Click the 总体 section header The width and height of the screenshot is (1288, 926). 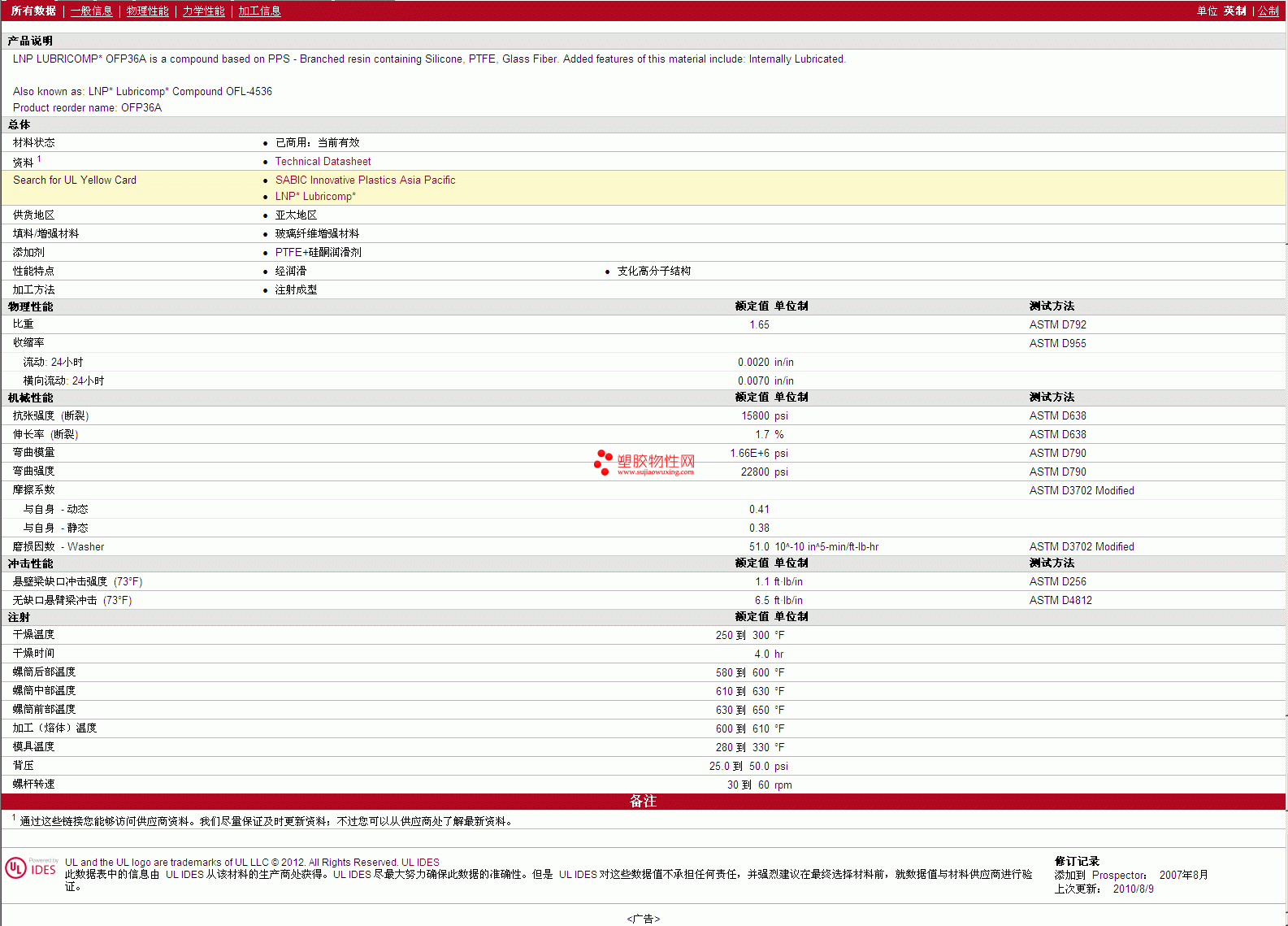(20, 124)
